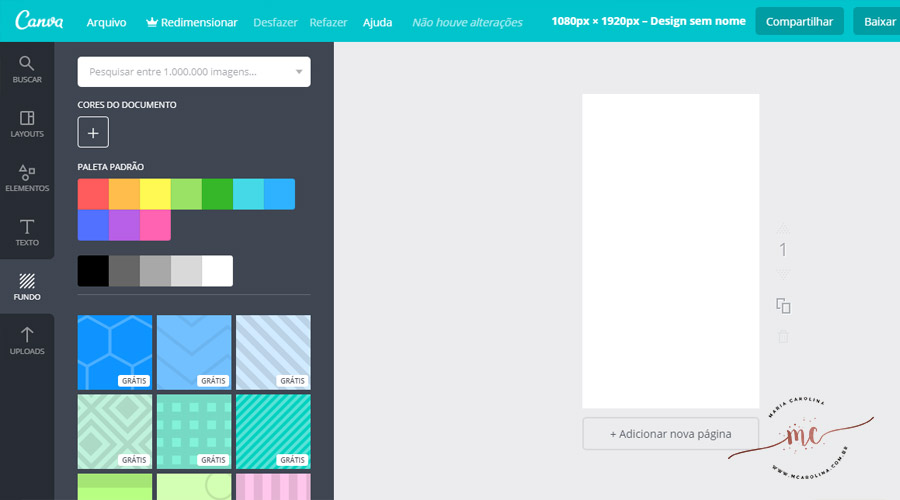Screen dimensions: 900x500
Task: Click the blank white canvas page
Action: point(670,250)
